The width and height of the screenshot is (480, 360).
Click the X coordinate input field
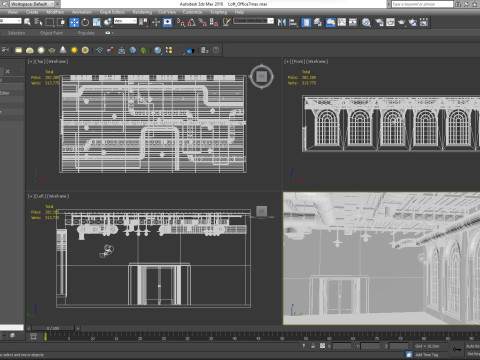pyautogui.click(x=342, y=346)
